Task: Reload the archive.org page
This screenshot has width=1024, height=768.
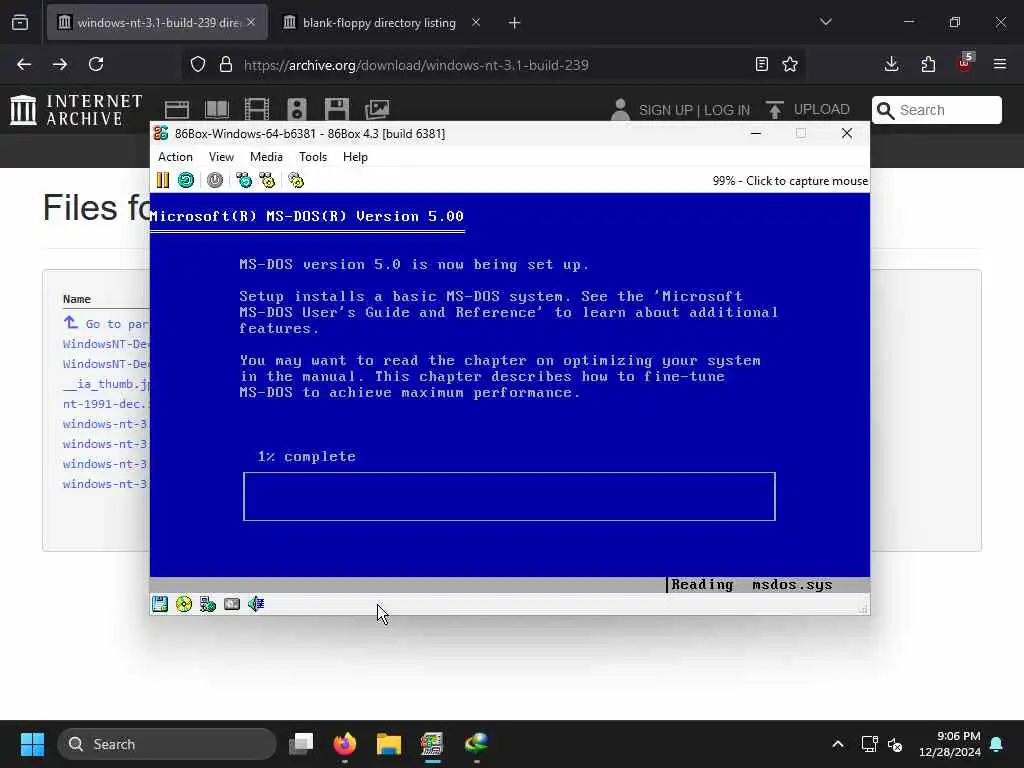Action: point(96,64)
